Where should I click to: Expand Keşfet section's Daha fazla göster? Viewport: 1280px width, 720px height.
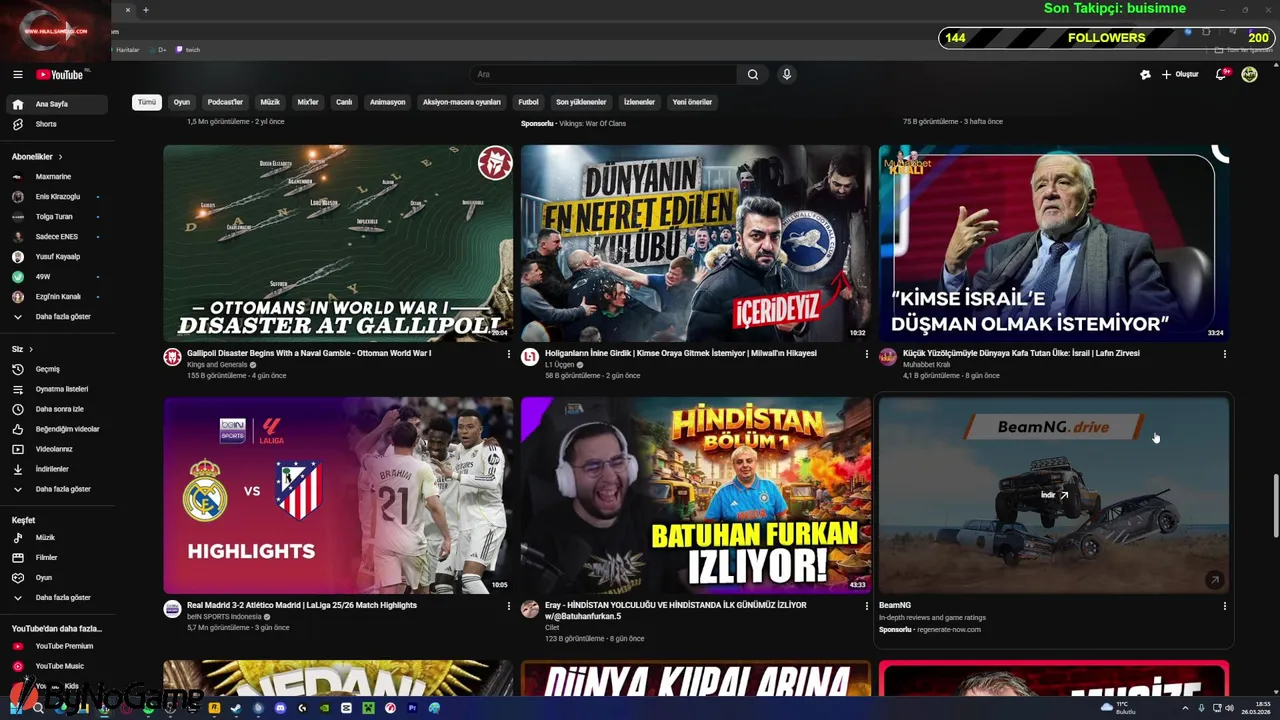coord(58,598)
